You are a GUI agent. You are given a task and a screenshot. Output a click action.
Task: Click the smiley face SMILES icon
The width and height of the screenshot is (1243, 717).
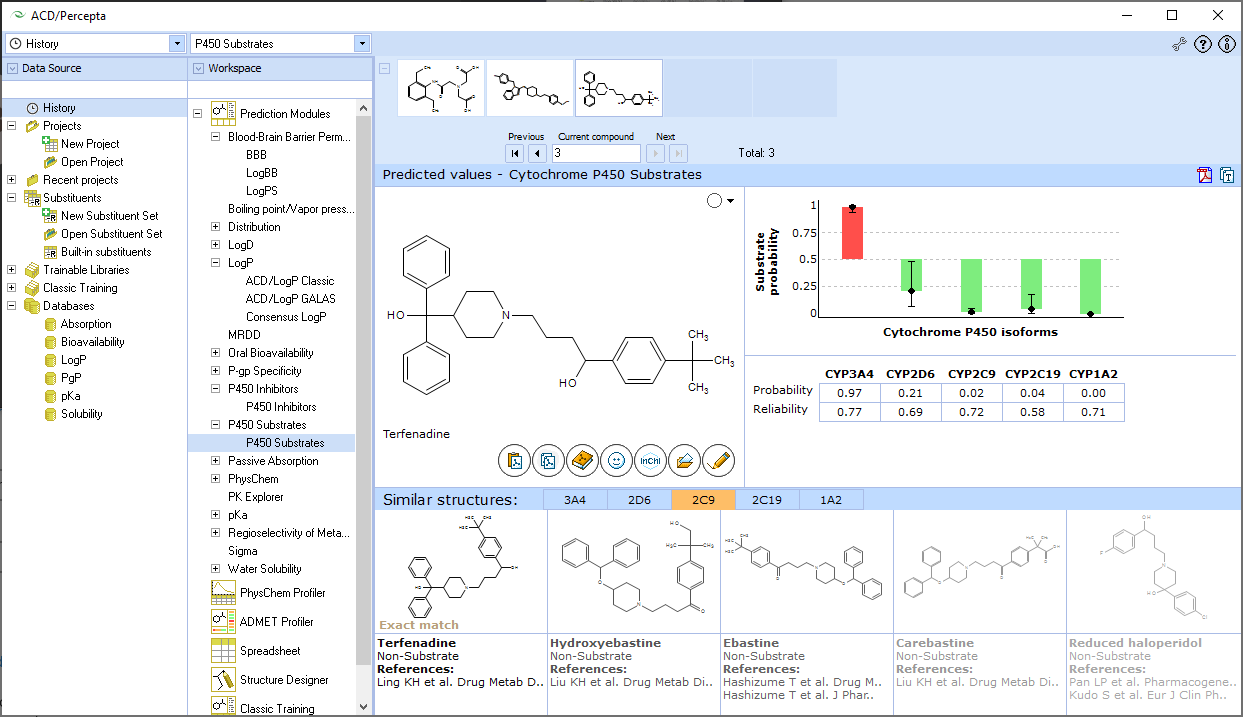(x=616, y=460)
